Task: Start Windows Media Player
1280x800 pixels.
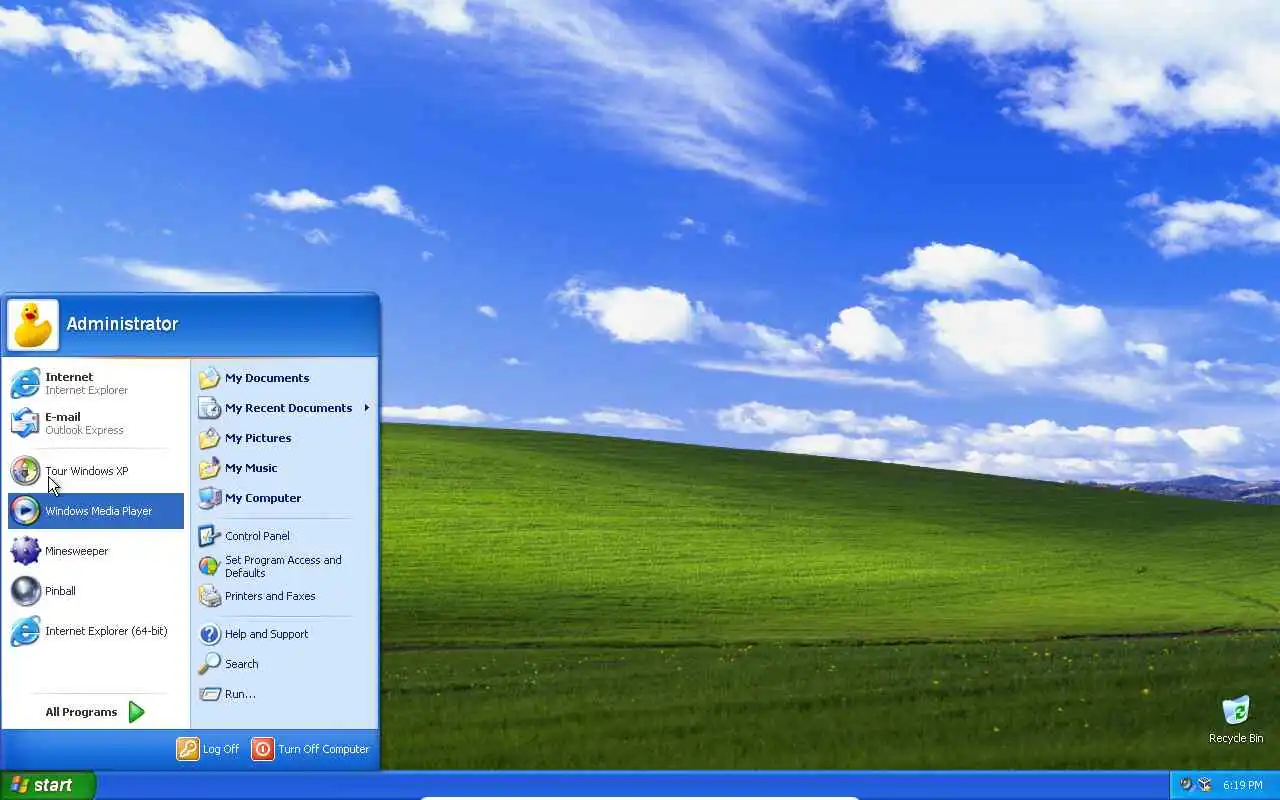Action: [x=96, y=511]
